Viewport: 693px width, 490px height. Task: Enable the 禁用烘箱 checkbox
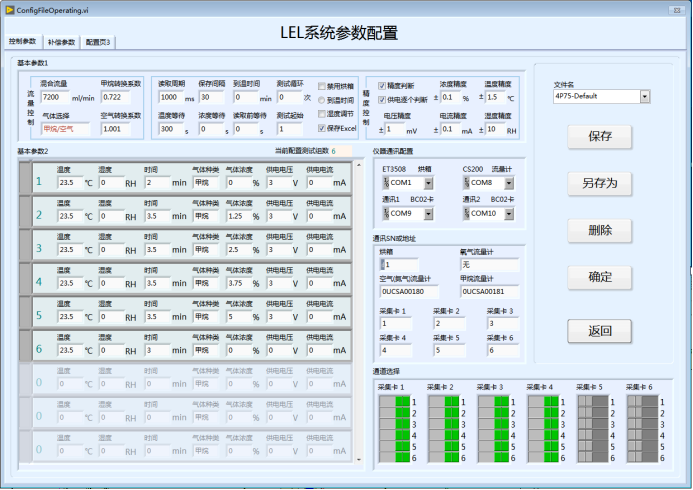tap(322, 86)
